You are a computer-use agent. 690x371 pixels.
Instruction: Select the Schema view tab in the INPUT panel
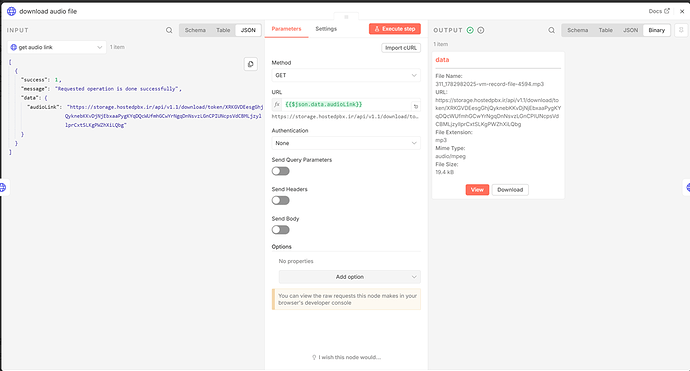pyautogui.click(x=195, y=30)
